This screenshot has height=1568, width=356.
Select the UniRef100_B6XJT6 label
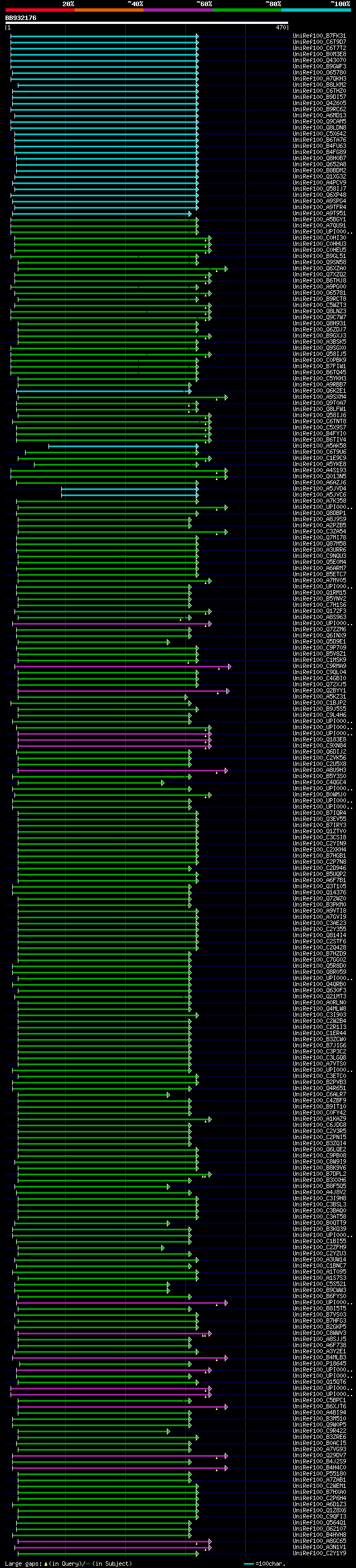(x=319, y=1406)
